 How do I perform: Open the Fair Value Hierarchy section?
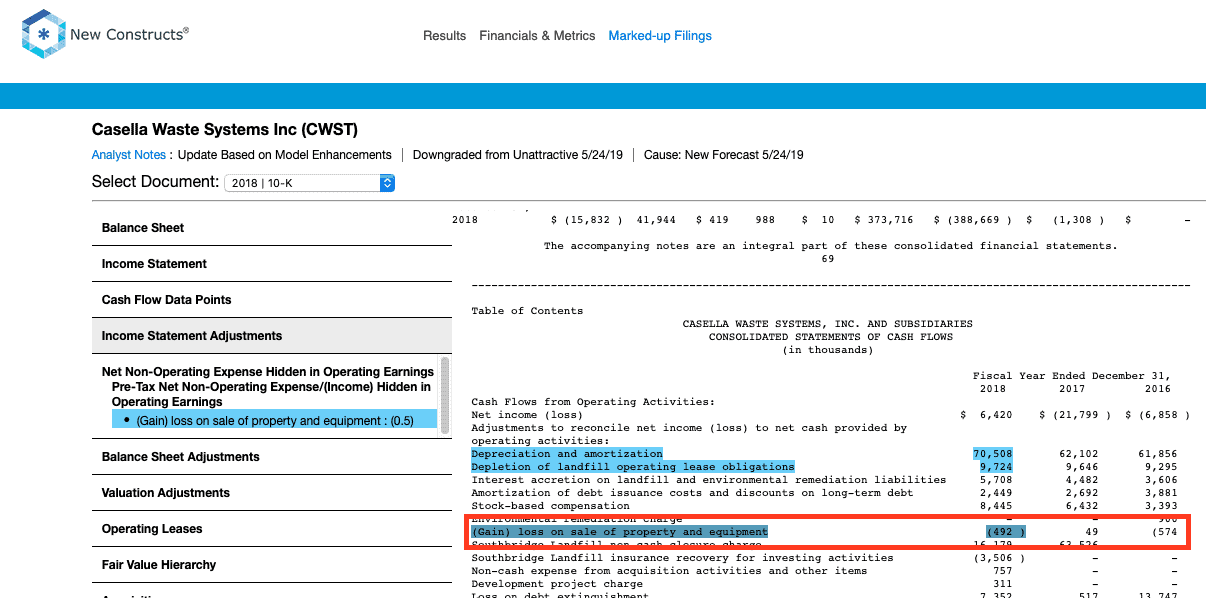271,565
